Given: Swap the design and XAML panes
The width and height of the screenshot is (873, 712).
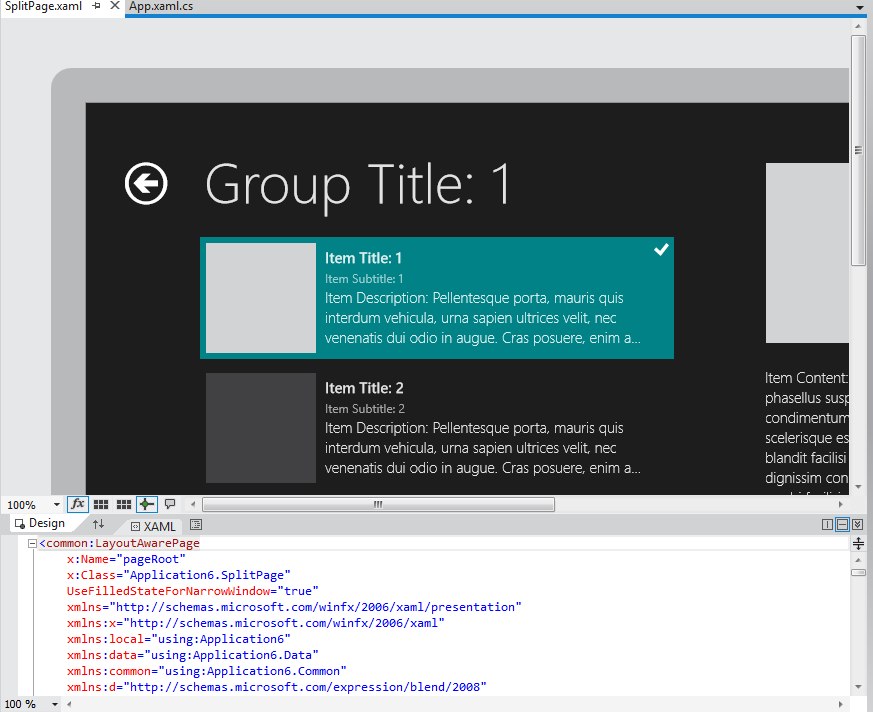Looking at the screenshot, I should (x=99, y=524).
